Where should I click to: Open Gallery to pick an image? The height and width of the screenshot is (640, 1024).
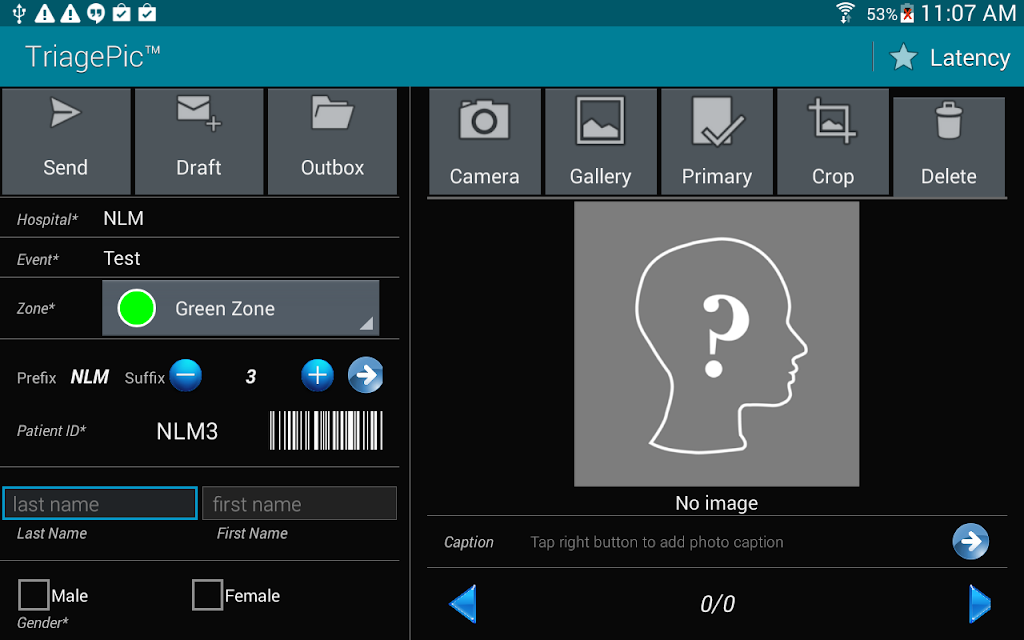601,142
